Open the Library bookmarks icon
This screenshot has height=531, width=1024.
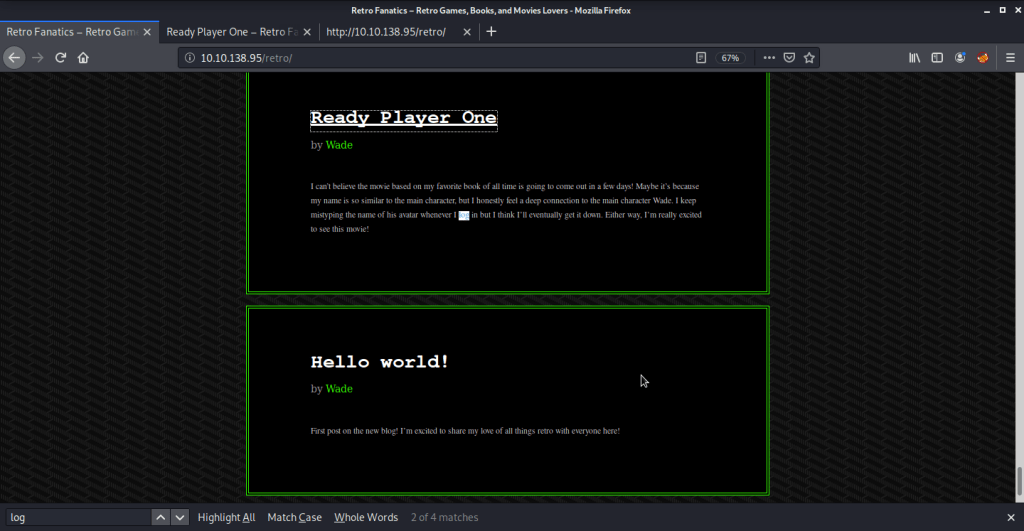pos(914,58)
